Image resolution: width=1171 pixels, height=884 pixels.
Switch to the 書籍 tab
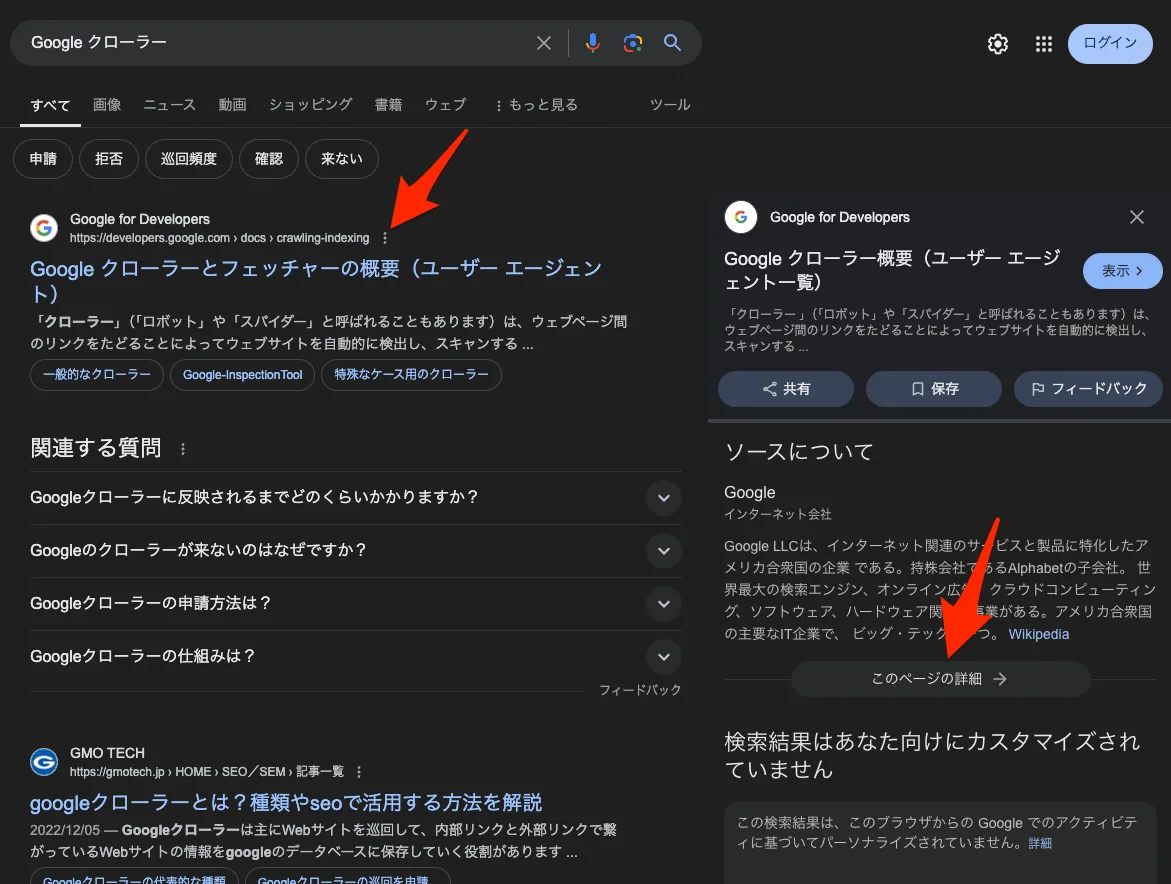click(388, 105)
